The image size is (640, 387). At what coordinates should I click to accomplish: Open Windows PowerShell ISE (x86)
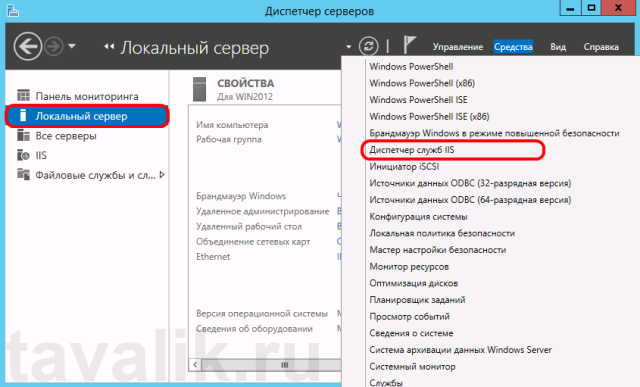429,117
